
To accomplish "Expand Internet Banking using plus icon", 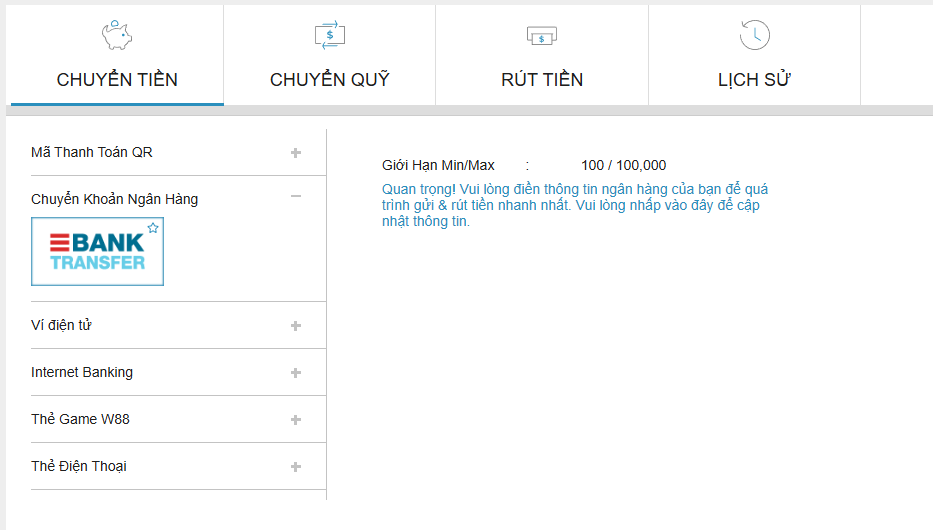I will [295, 373].
